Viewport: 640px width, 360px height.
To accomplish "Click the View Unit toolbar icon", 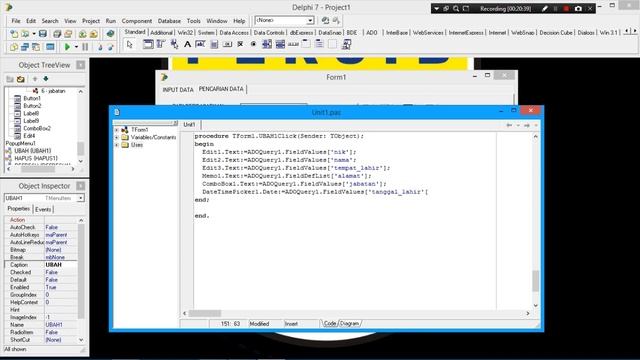I will (x=14, y=47).
